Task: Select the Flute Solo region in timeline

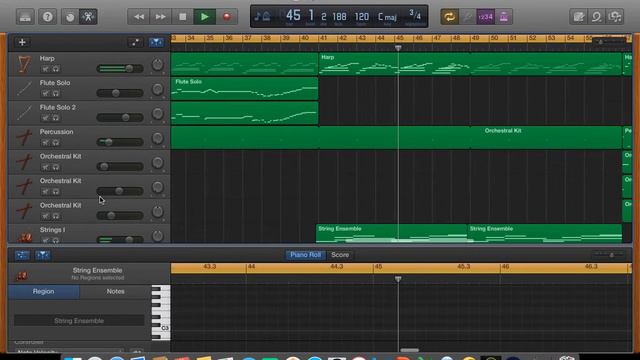Action: (x=244, y=89)
